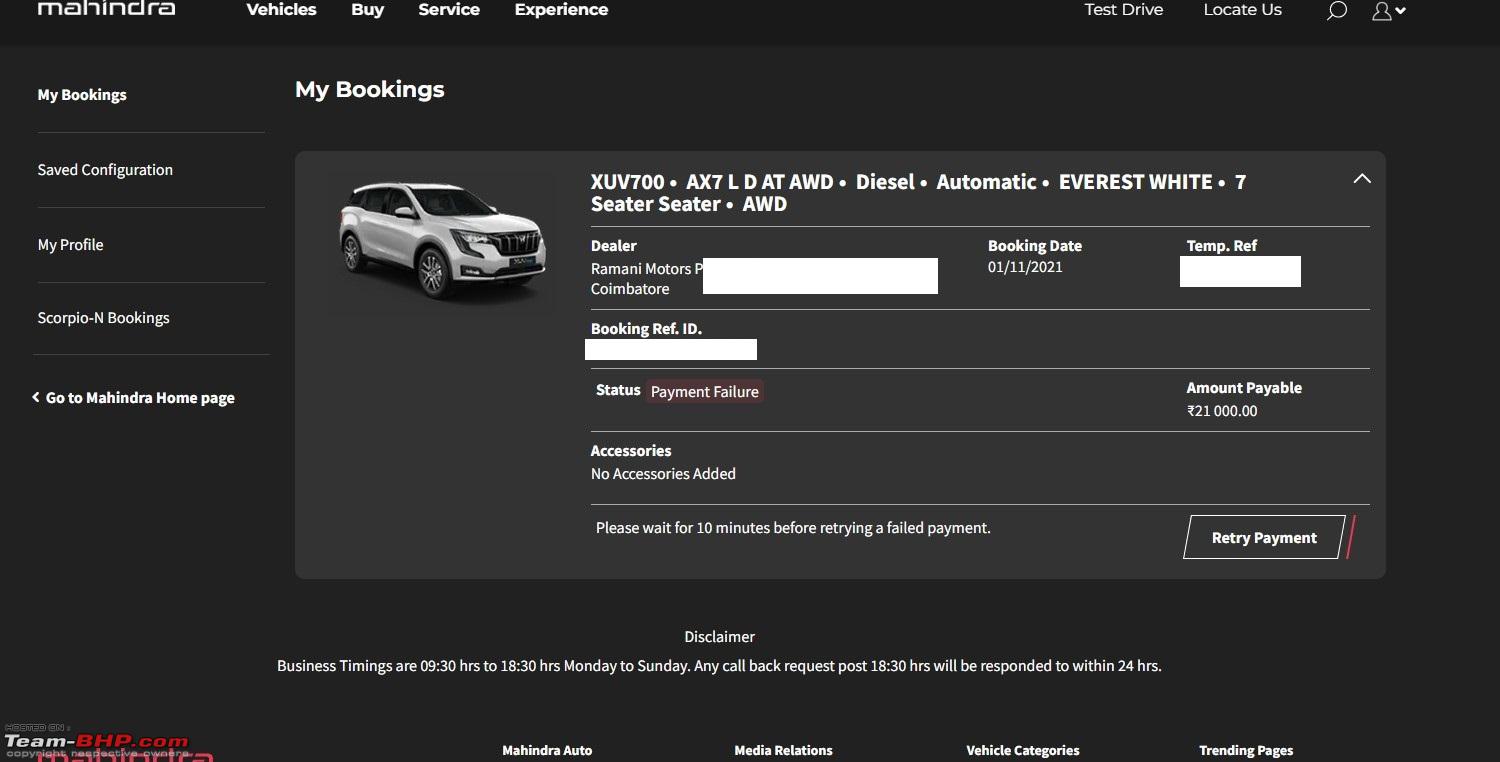This screenshot has width=1500, height=762.
Task: Open Saved Configuration section
Action: tap(105, 170)
